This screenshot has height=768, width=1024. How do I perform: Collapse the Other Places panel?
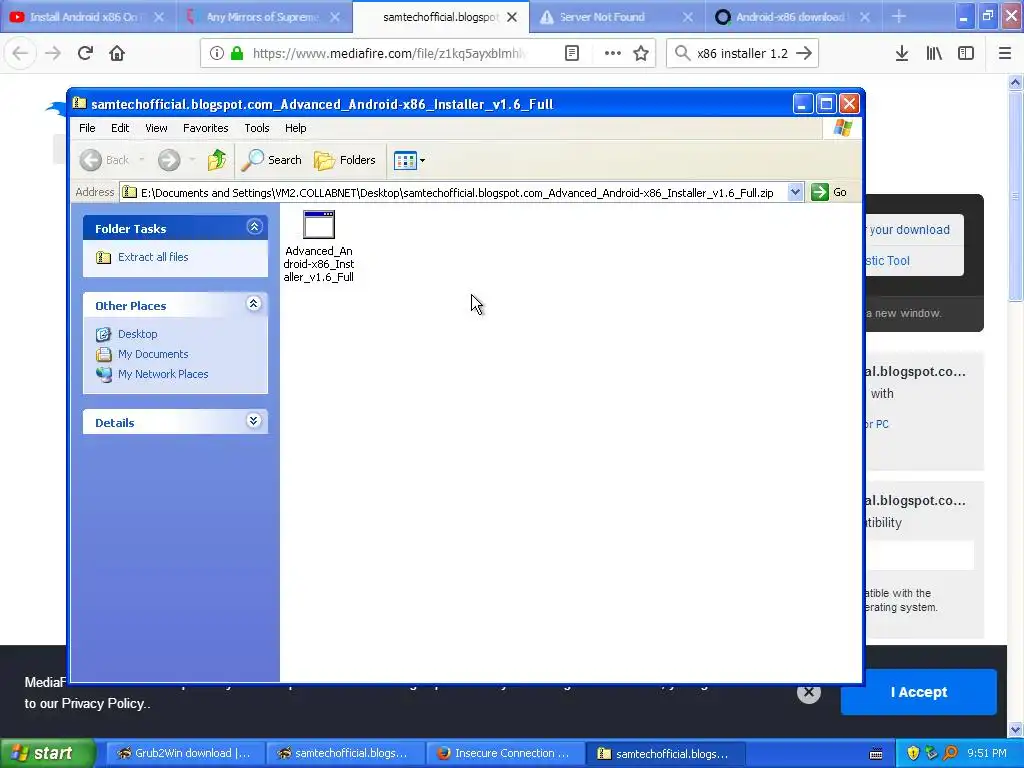coord(253,304)
